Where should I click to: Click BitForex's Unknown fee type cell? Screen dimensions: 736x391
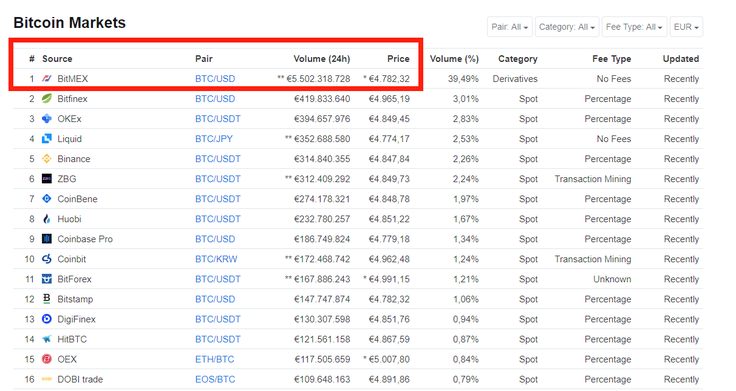(x=612, y=279)
